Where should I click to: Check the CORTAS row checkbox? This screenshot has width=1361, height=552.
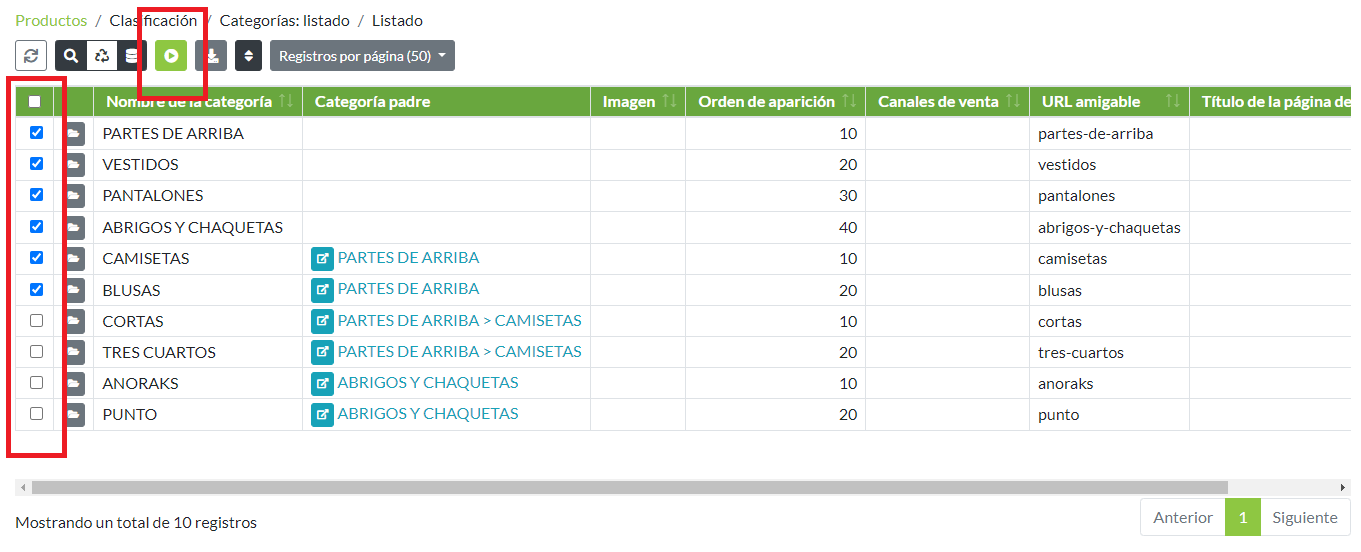click(x=37, y=320)
